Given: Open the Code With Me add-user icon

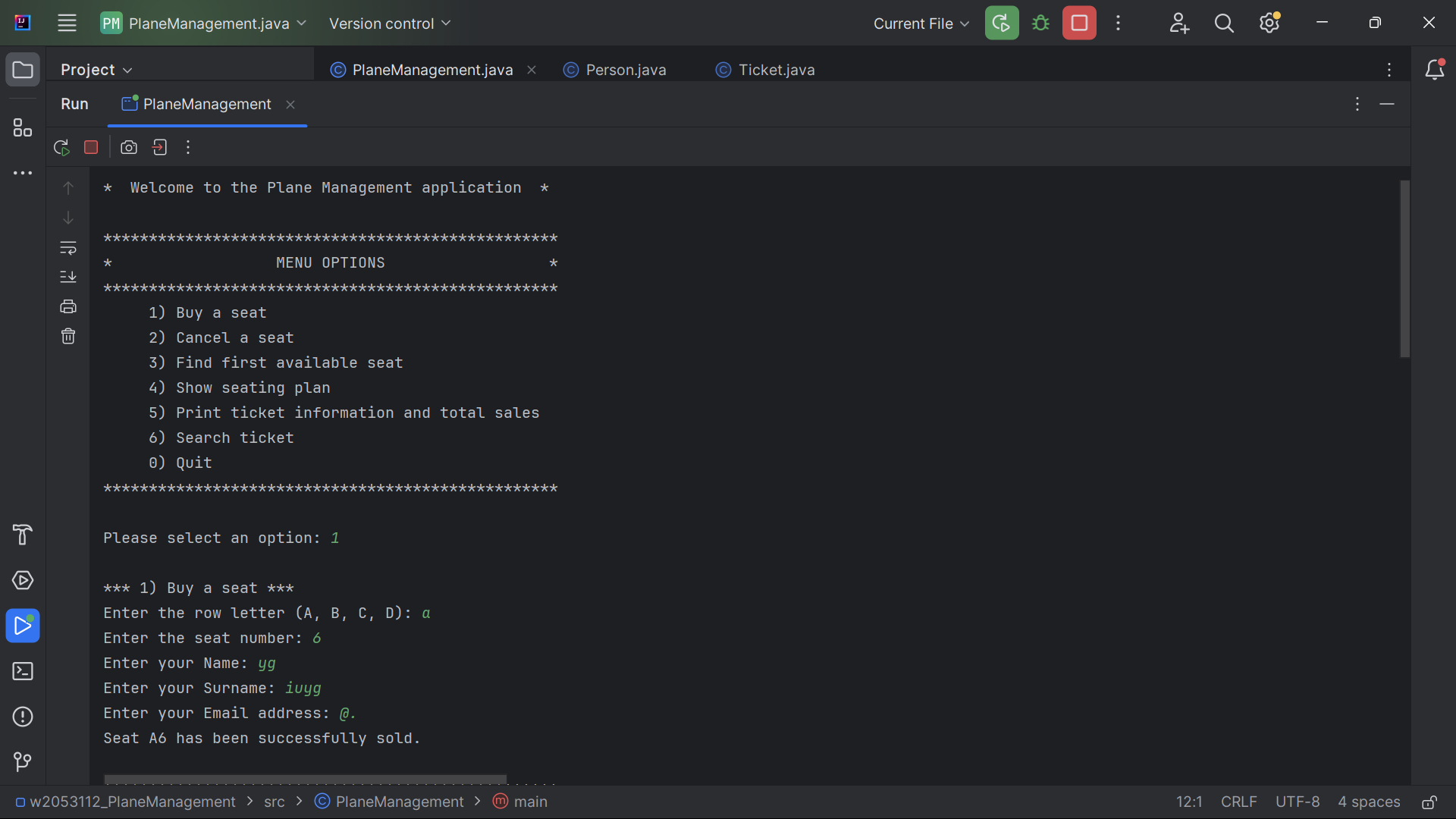Looking at the screenshot, I should [x=1179, y=24].
